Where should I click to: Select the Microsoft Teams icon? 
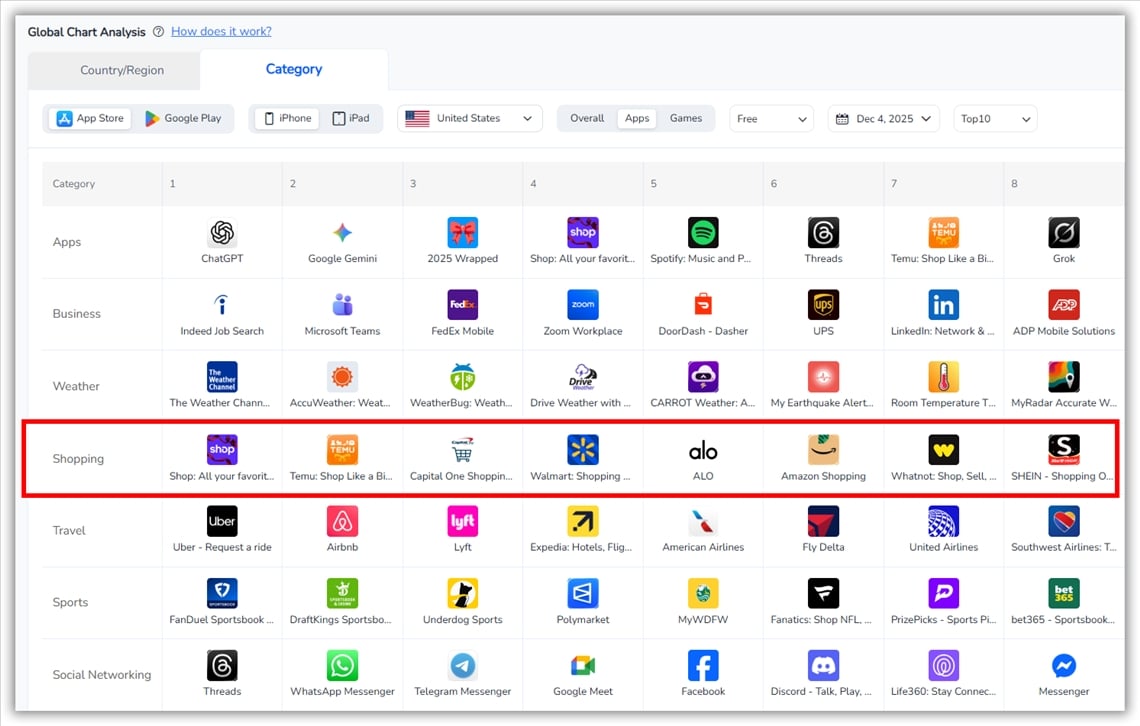(342, 305)
